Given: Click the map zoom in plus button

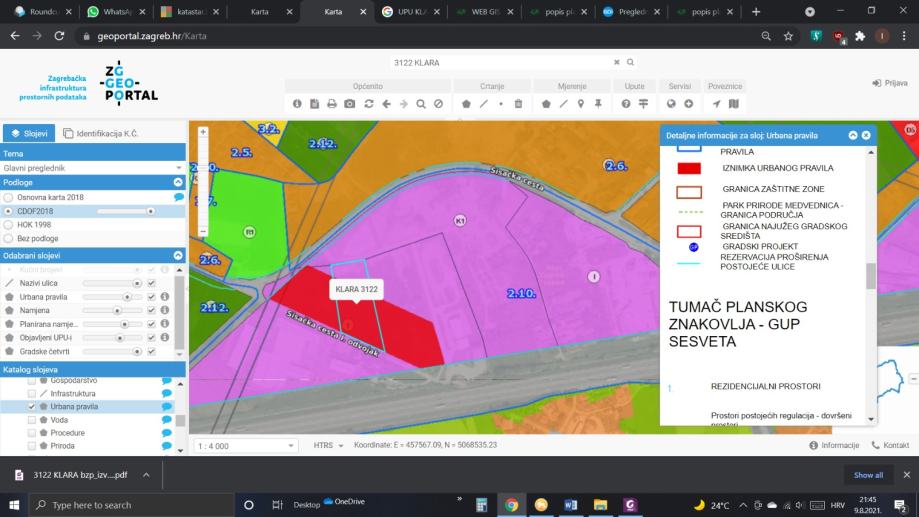Looking at the screenshot, I should 203,132.
